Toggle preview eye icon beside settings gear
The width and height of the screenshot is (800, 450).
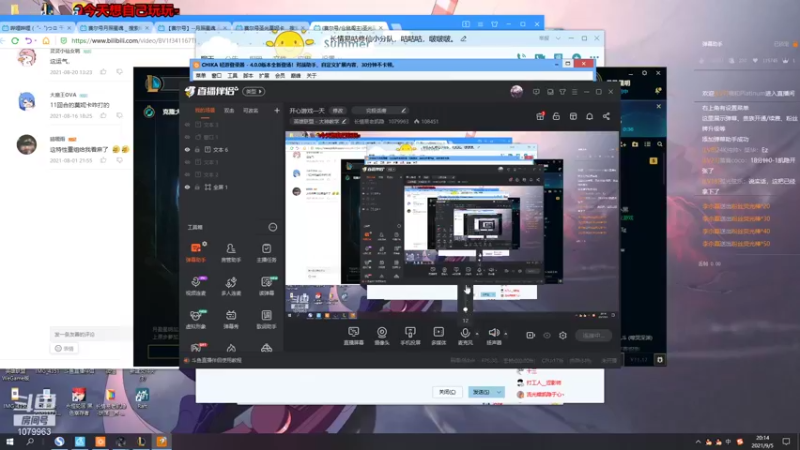[547, 335]
